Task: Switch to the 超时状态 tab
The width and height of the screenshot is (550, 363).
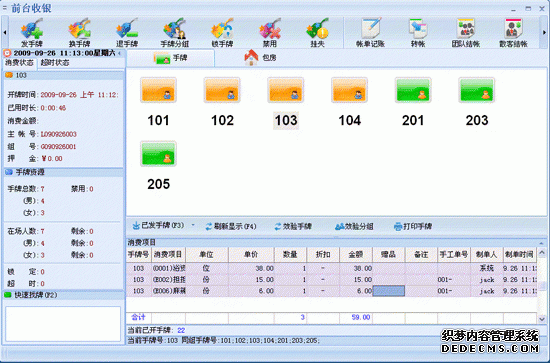Action: click(55, 63)
